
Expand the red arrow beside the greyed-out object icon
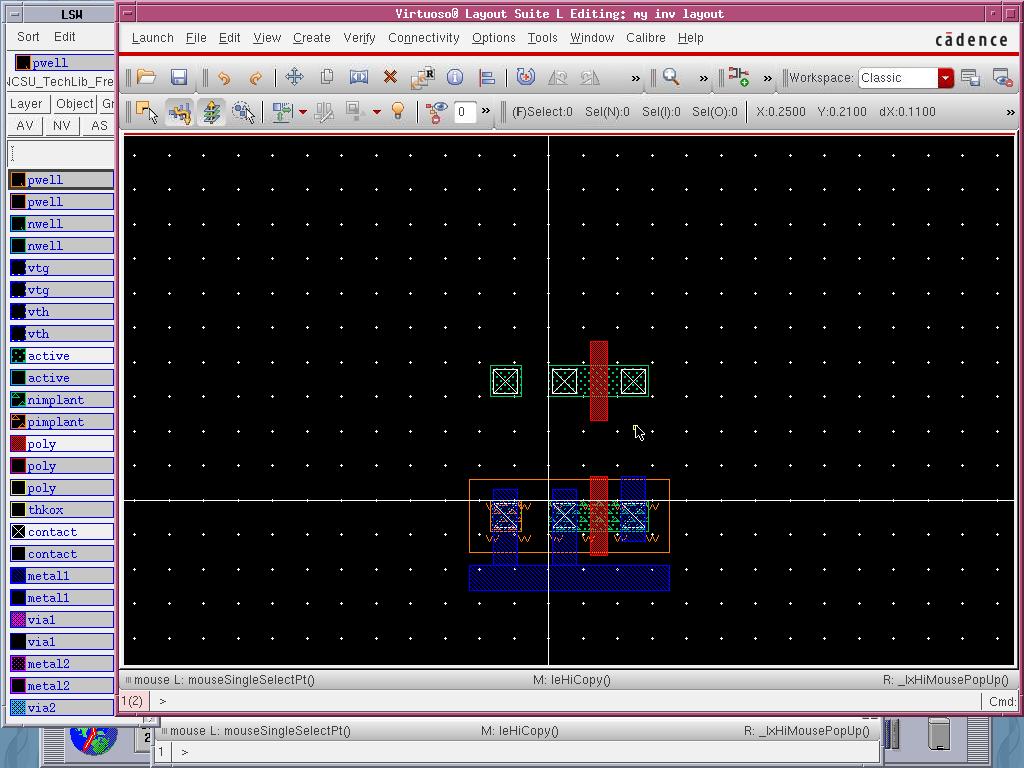(377, 112)
